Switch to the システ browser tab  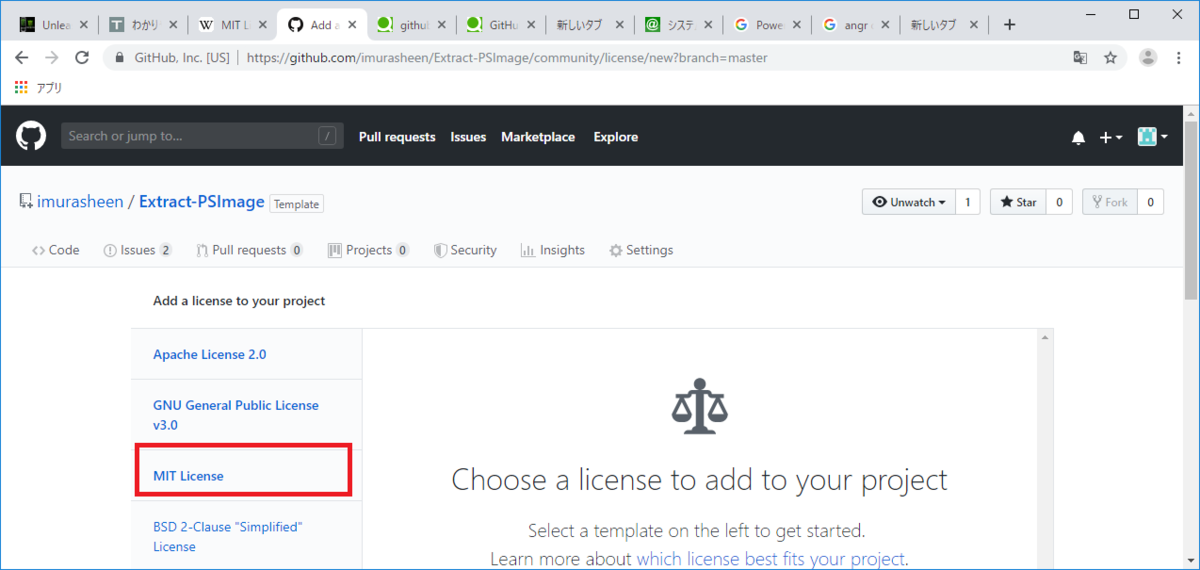pyautogui.click(x=680, y=24)
